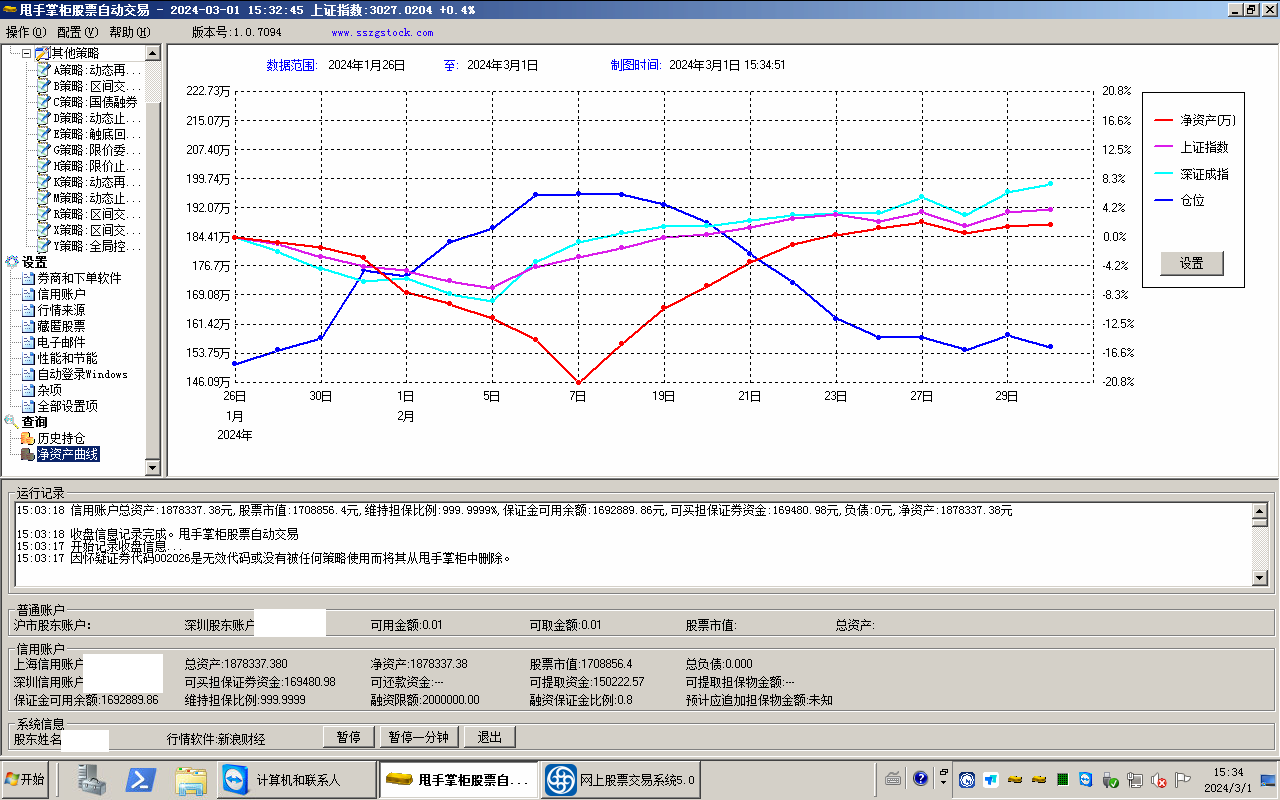Click the C策略 国债融券 strategy icon
Screen dimensions: 1280x800
(43, 102)
